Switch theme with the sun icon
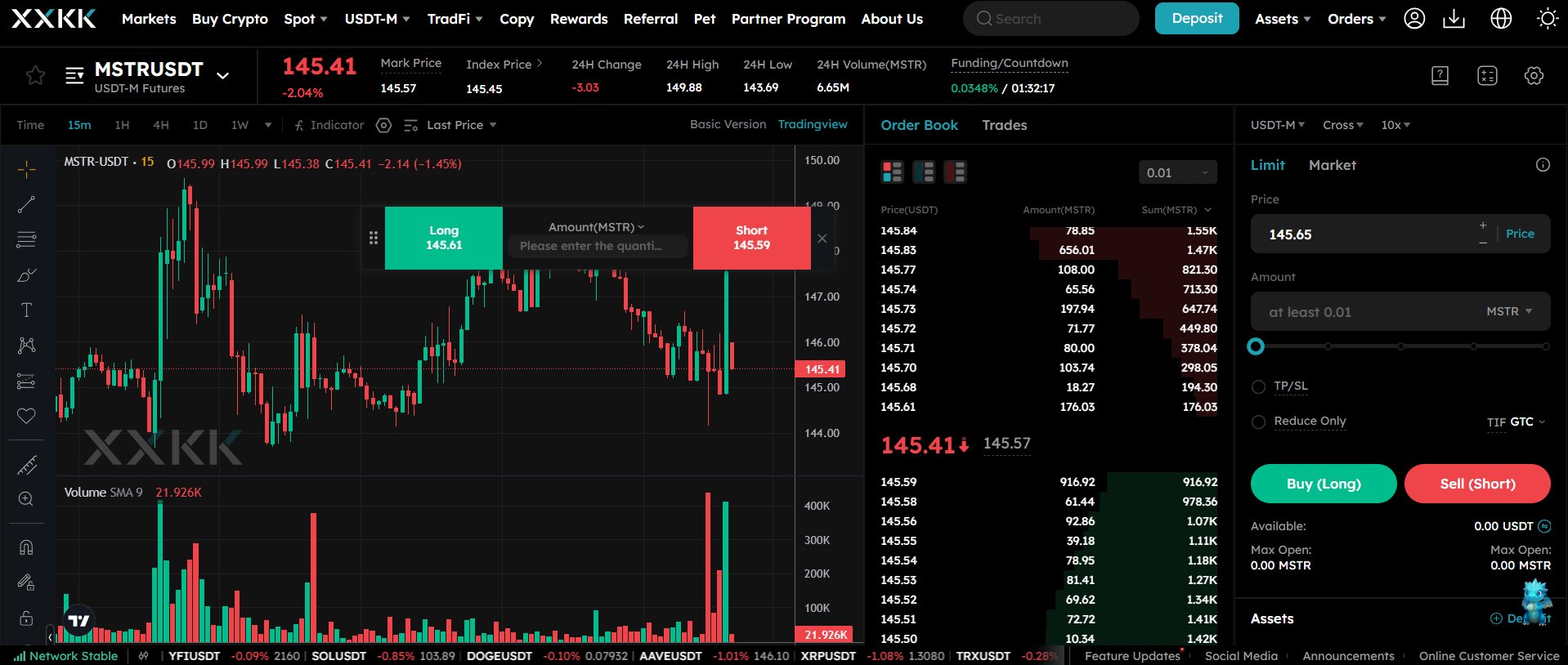This screenshot has height=665, width=1568. click(1547, 19)
